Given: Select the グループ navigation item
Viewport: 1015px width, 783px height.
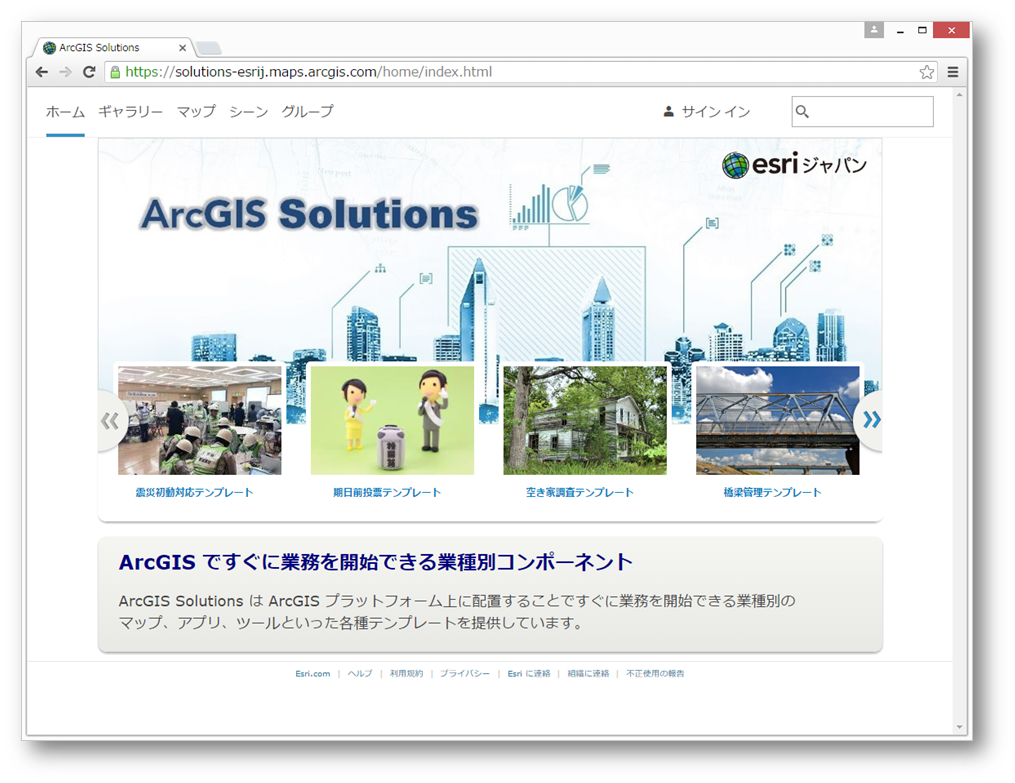Looking at the screenshot, I should pyautogui.click(x=307, y=112).
